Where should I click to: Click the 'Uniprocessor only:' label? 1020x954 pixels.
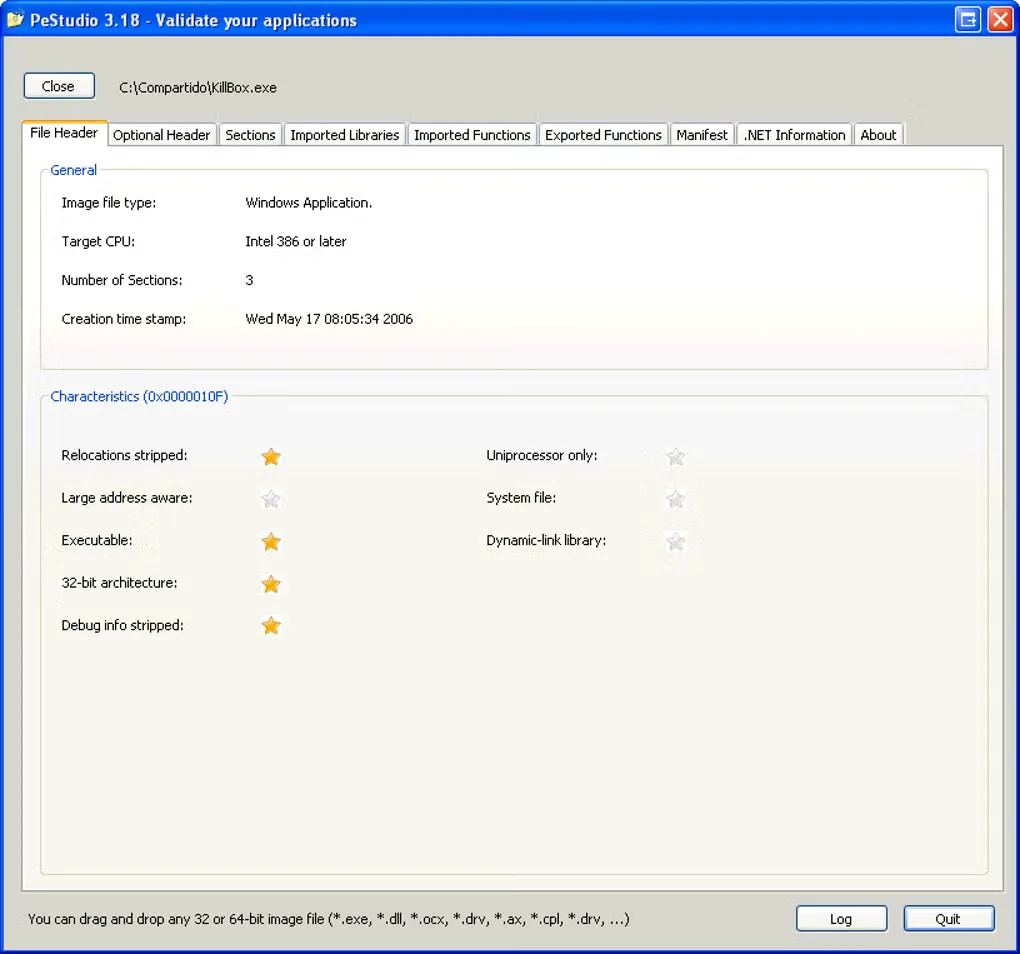click(542, 455)
